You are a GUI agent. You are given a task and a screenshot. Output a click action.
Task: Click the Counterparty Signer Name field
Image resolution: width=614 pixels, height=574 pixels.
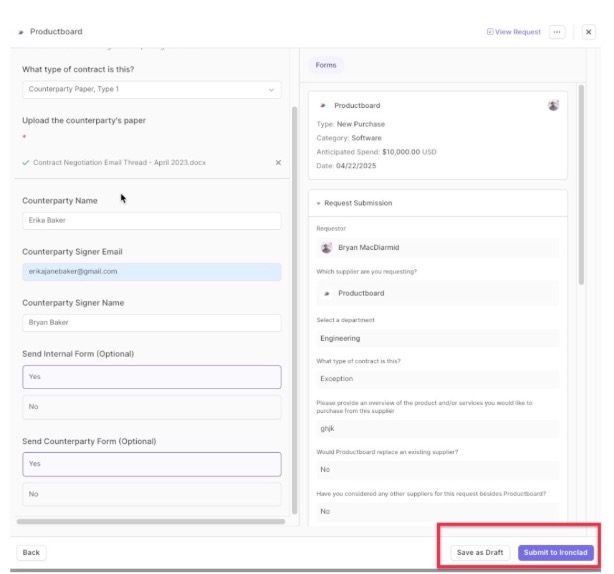pos(152,323)
